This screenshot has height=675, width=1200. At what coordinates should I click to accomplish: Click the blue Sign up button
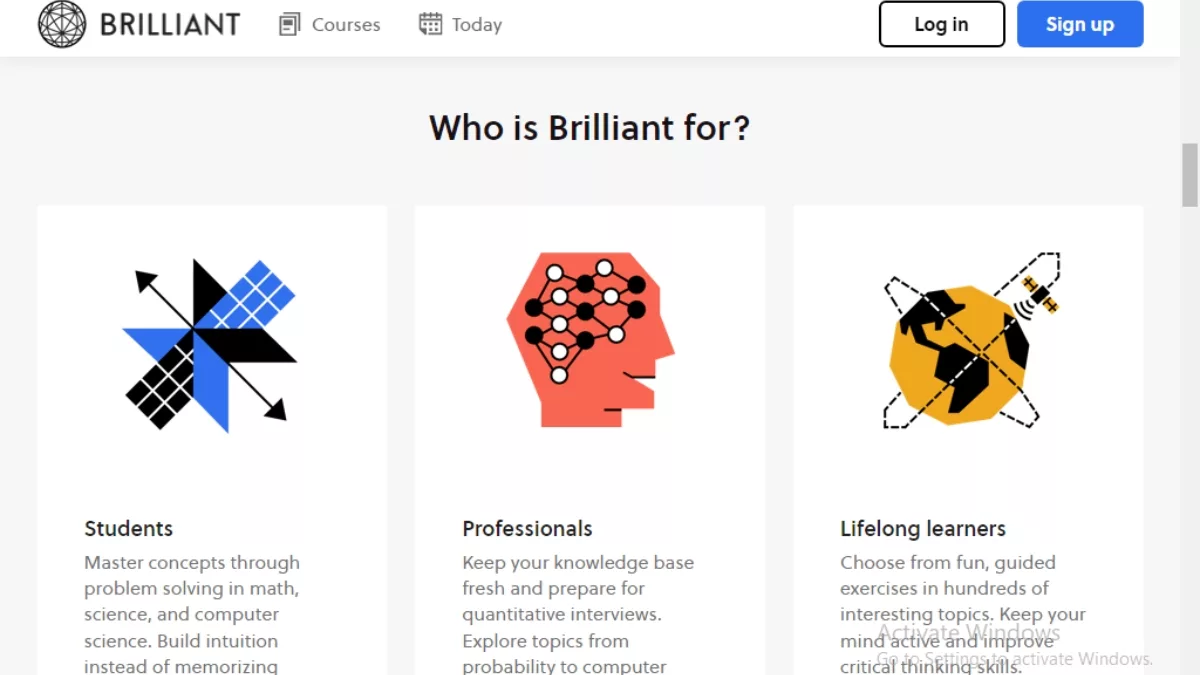[x=1080, y=24]
